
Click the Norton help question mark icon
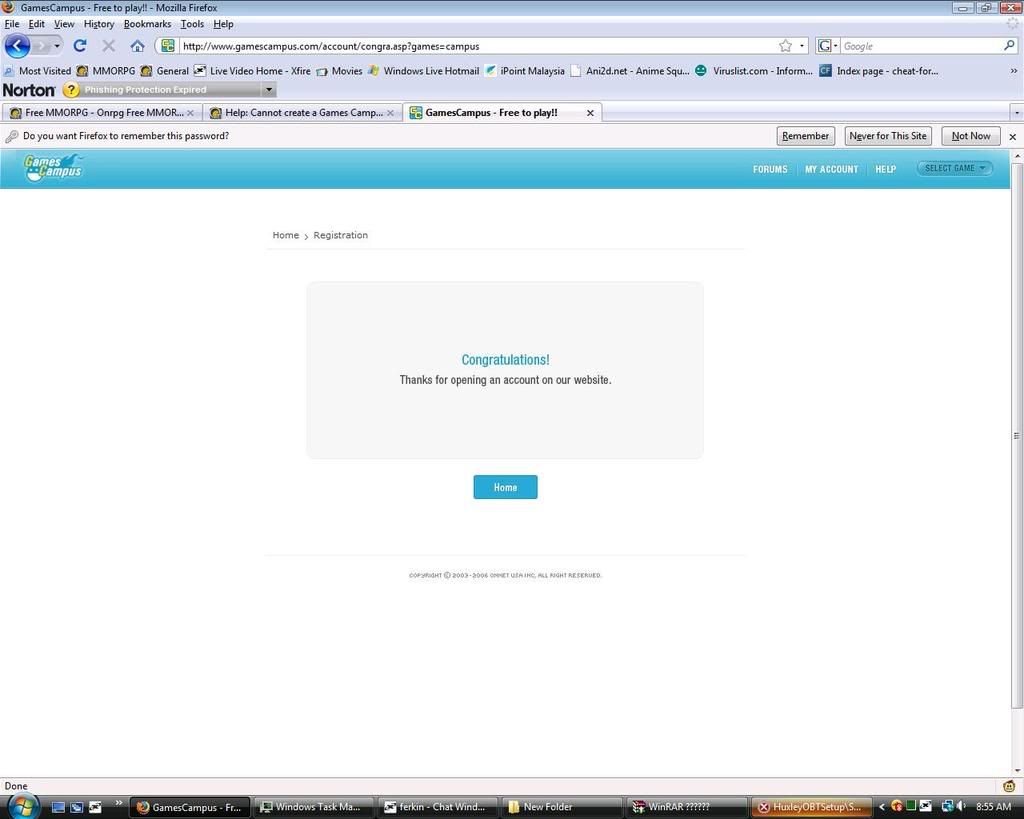click(70, 90)
